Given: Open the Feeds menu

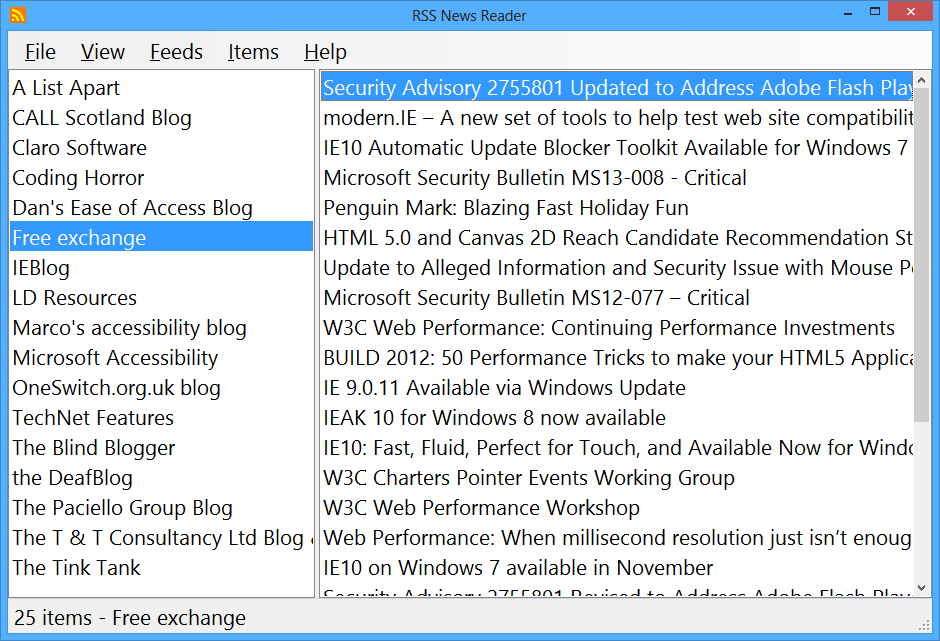Looking at the screenshot, I should [x=176, y=52].
